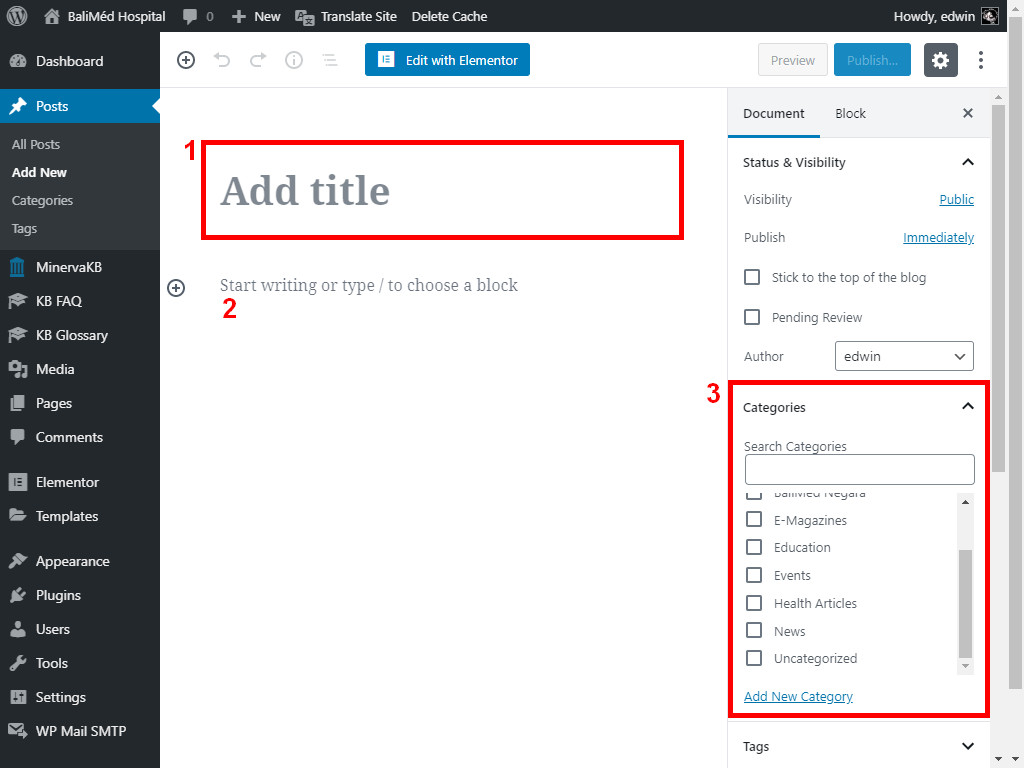Expand the Tags panel
Viewport: 1024px width, 768px height.
(x=967, y=746)
